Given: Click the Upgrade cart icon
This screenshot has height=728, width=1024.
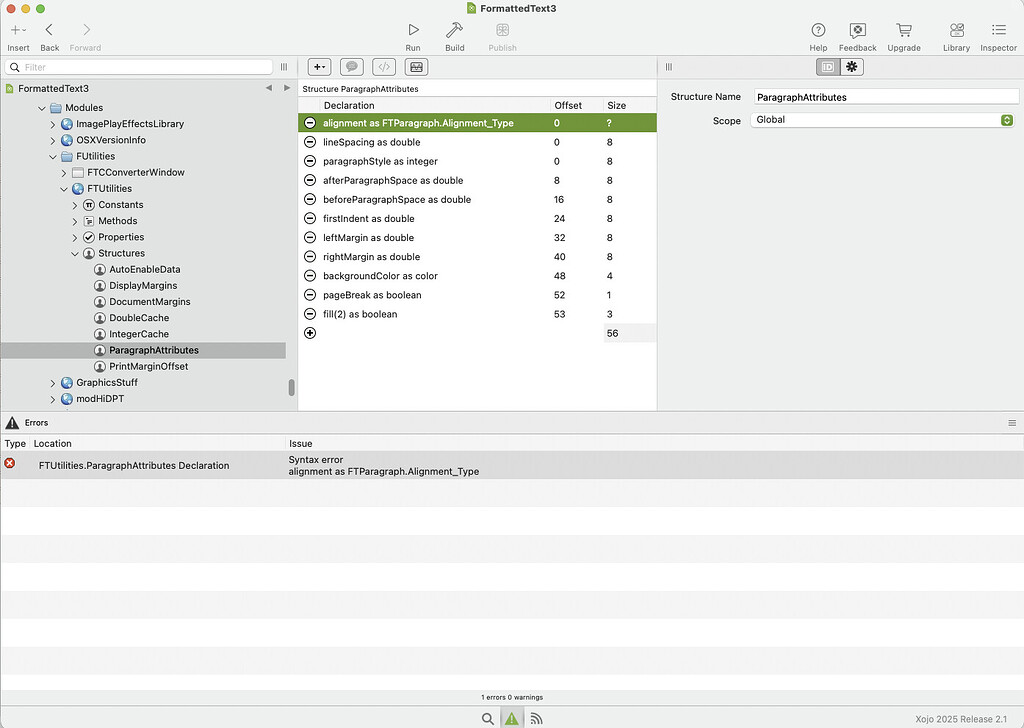Looking at the screenshot, I should (x=904, y=31).
